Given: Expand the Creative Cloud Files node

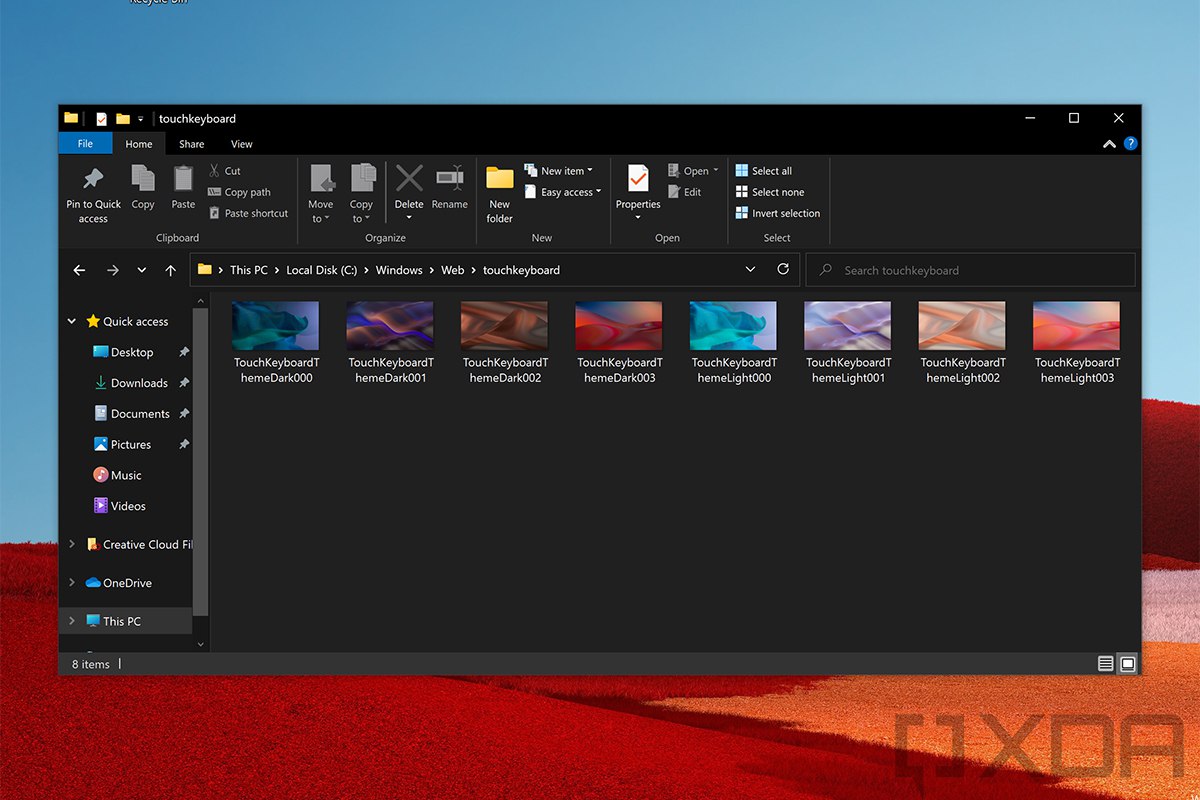Looking at the screenshot, I should point(72,545).
